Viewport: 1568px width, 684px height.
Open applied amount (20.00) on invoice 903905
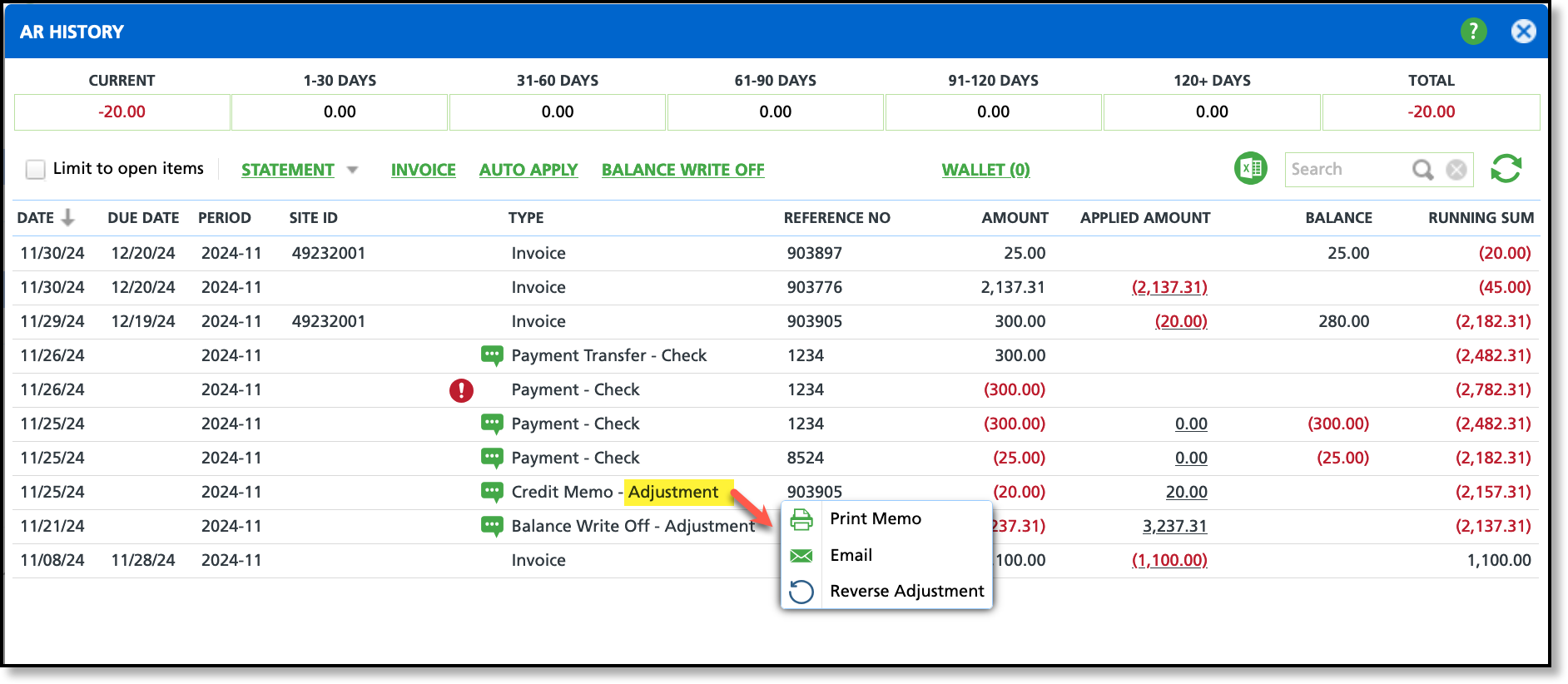[x=1181, y=321]
